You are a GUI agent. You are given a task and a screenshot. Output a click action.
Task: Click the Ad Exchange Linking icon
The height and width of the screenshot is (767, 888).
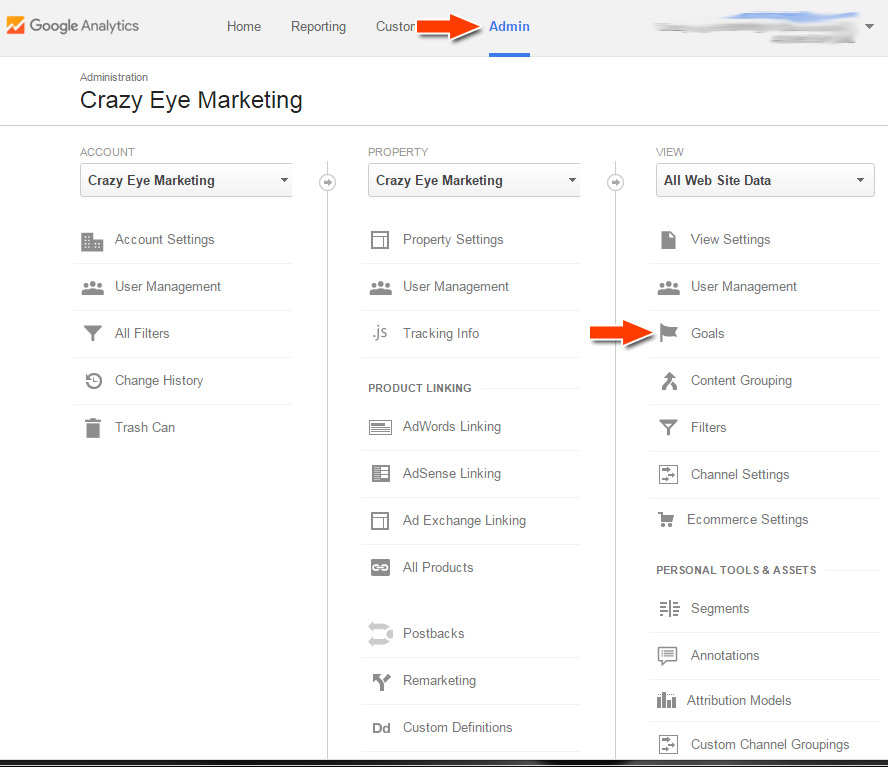(379, 521)
